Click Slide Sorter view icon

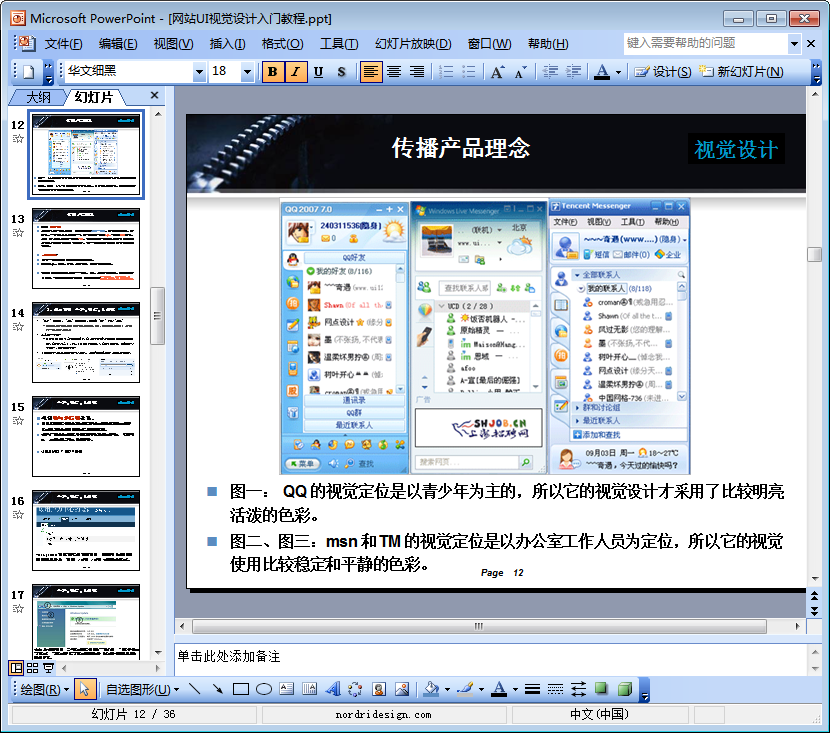32,668
